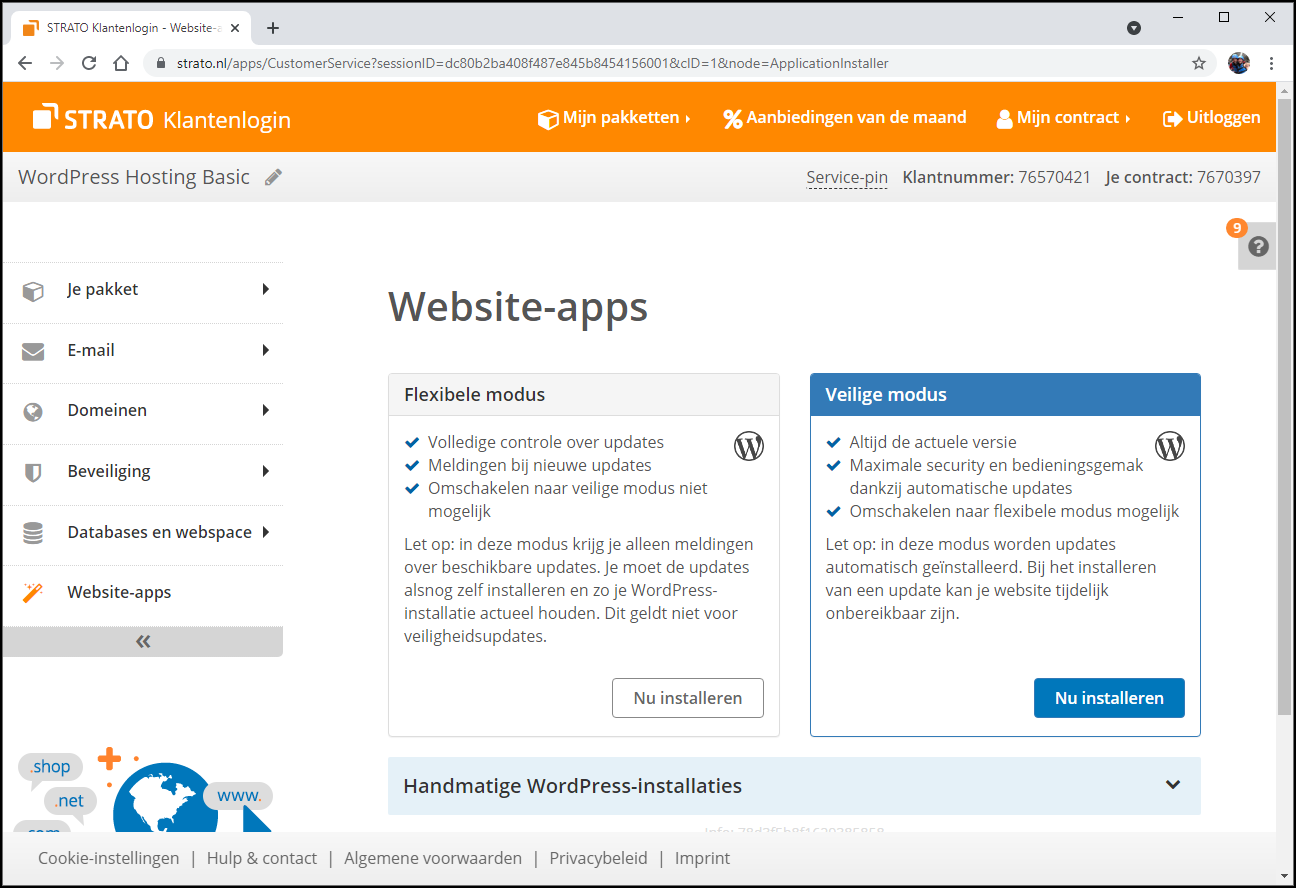Click the Beveiliging shield icon
The image size is (1296, 888).
click(33, 472)
